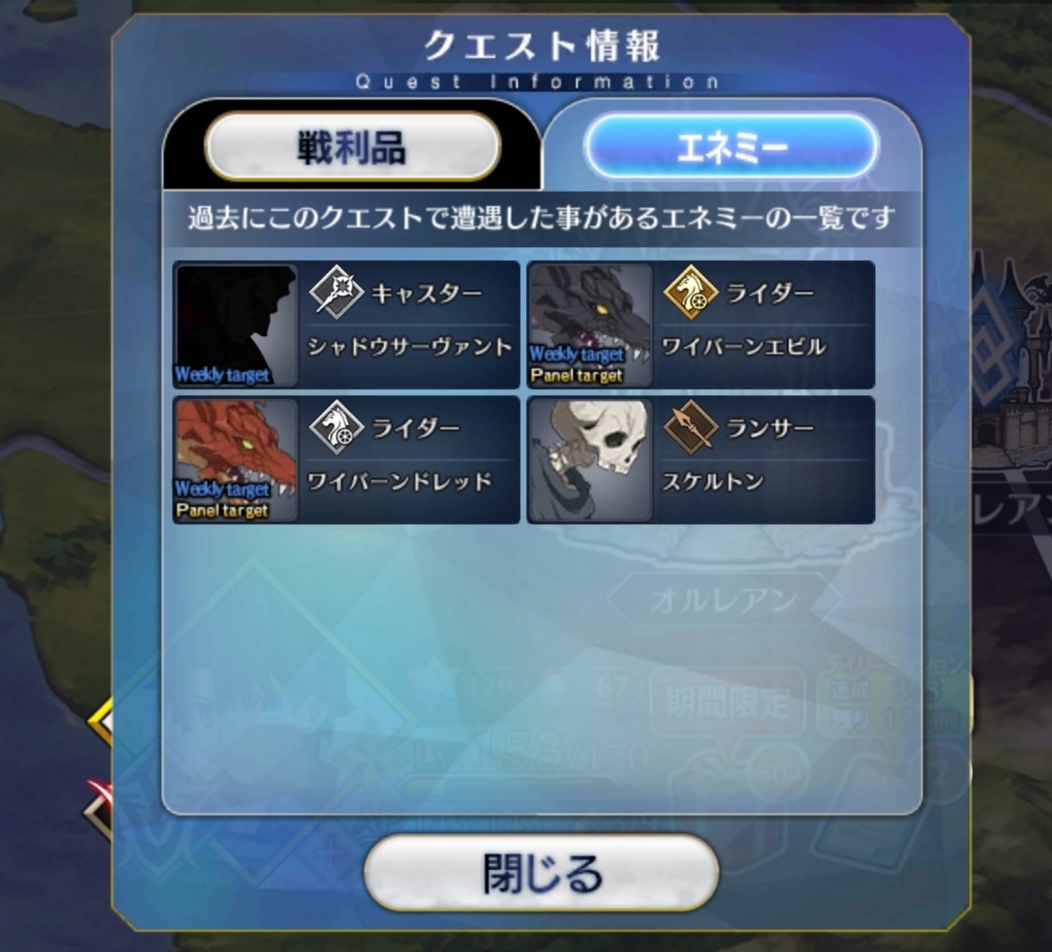This screenshot has width=1052, height=952.
Task: Click the キャスター class label
Action: pos(427,293)
